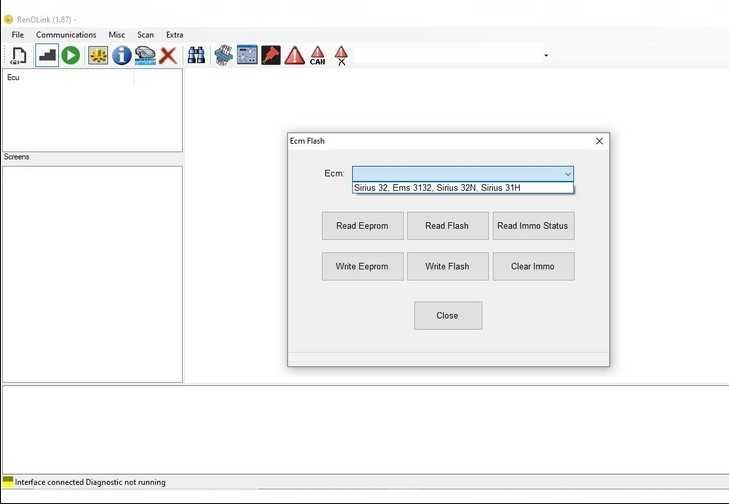The image size is (729, 504).
Task: Click the warning triangle with X icon
Action: click(x=341, y=56)
